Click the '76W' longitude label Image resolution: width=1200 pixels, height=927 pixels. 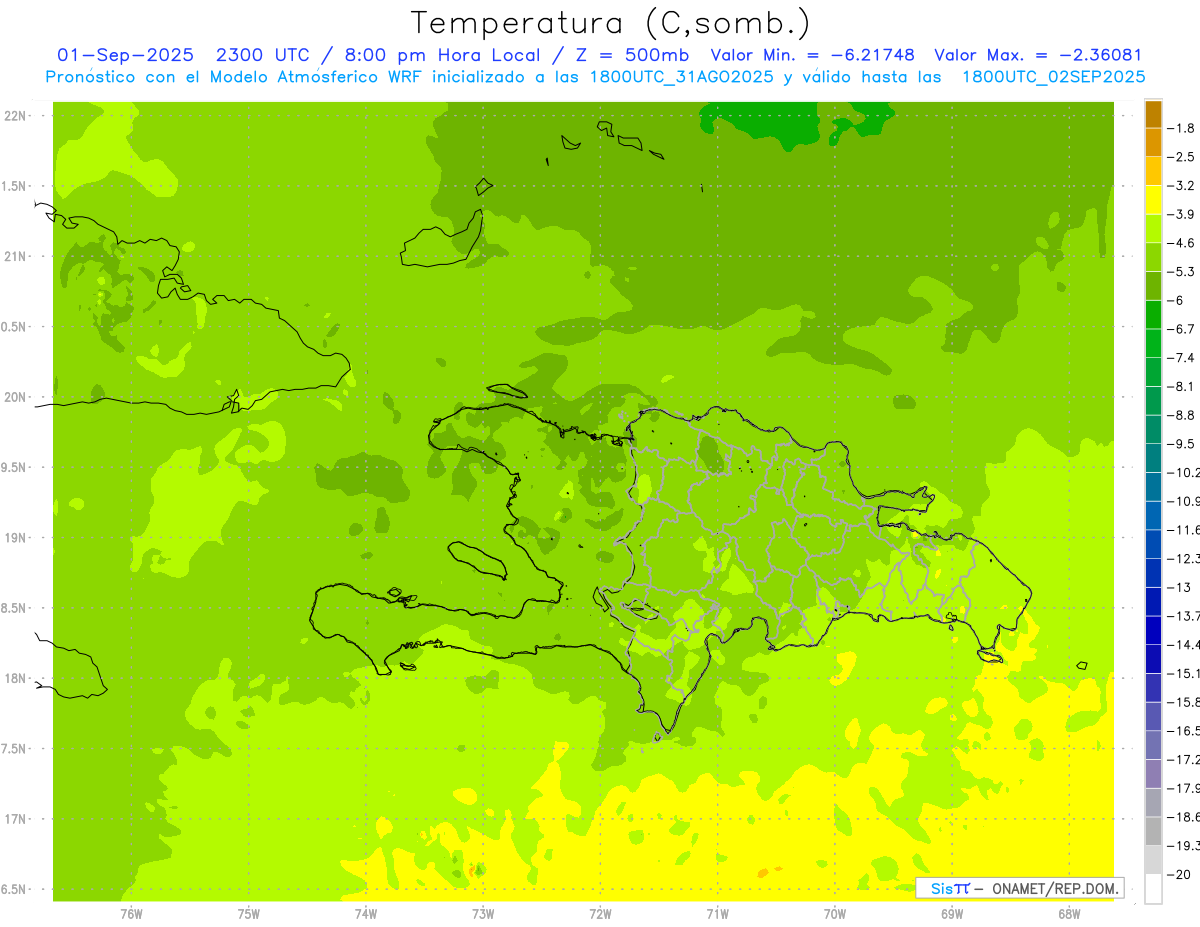point(131,914)
